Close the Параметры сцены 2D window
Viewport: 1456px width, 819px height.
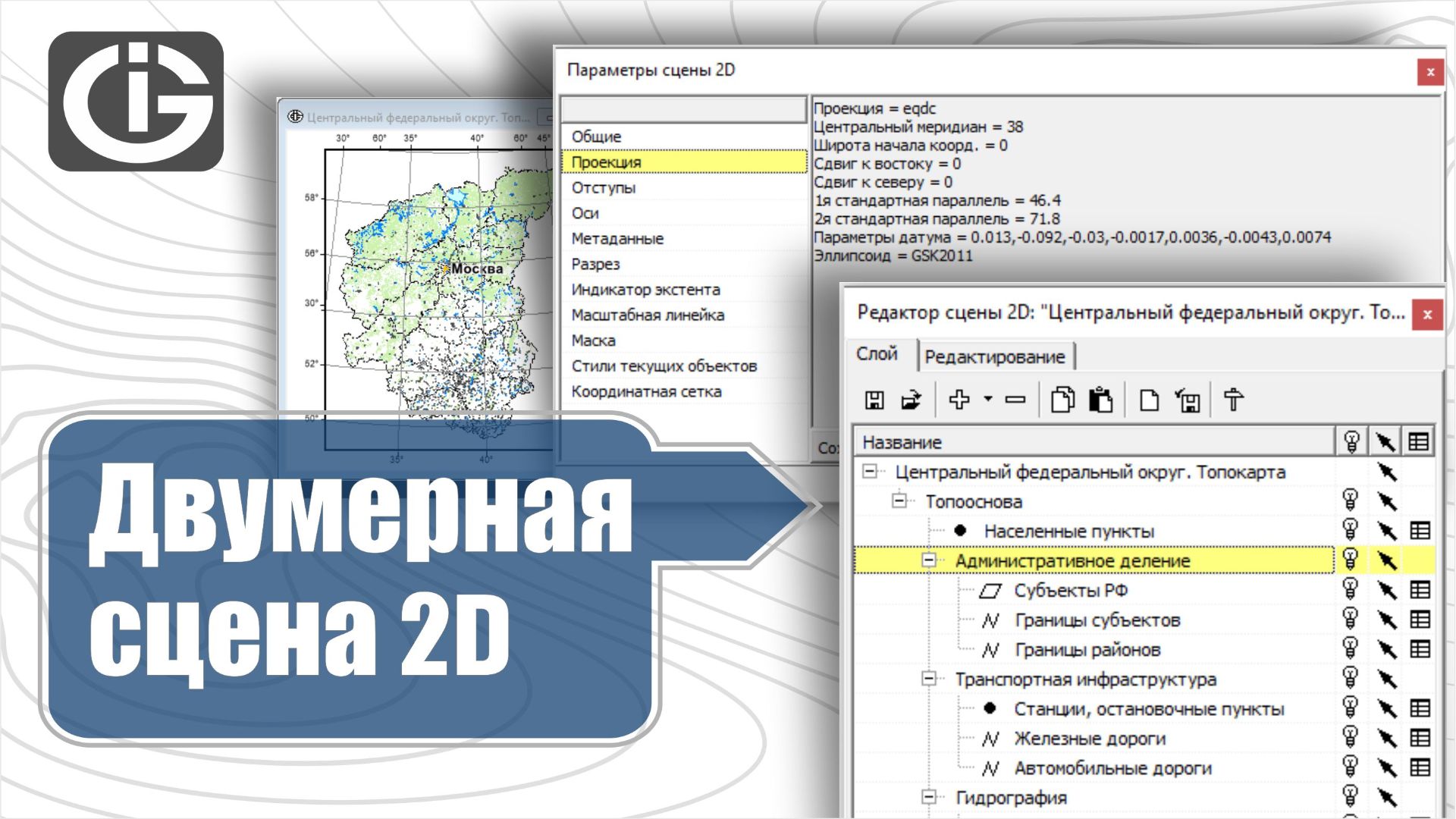coord(1430,72)
